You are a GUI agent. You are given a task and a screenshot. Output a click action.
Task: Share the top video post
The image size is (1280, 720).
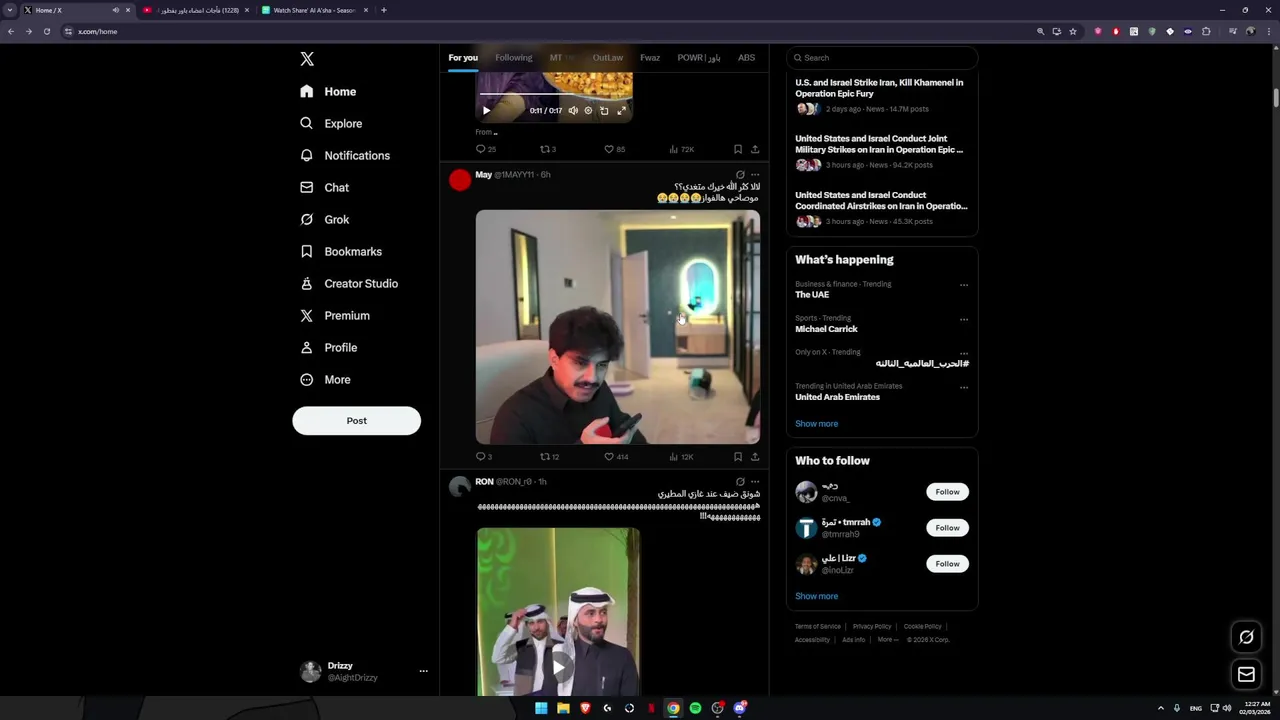(755, 149)
